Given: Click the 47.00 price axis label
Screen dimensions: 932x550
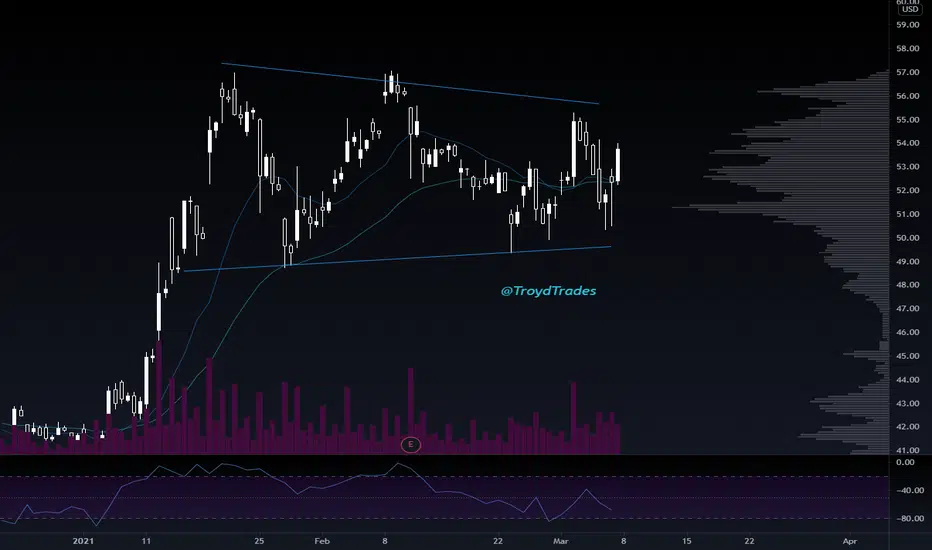Looking at the screenshot, I should (x=908, y=309).
